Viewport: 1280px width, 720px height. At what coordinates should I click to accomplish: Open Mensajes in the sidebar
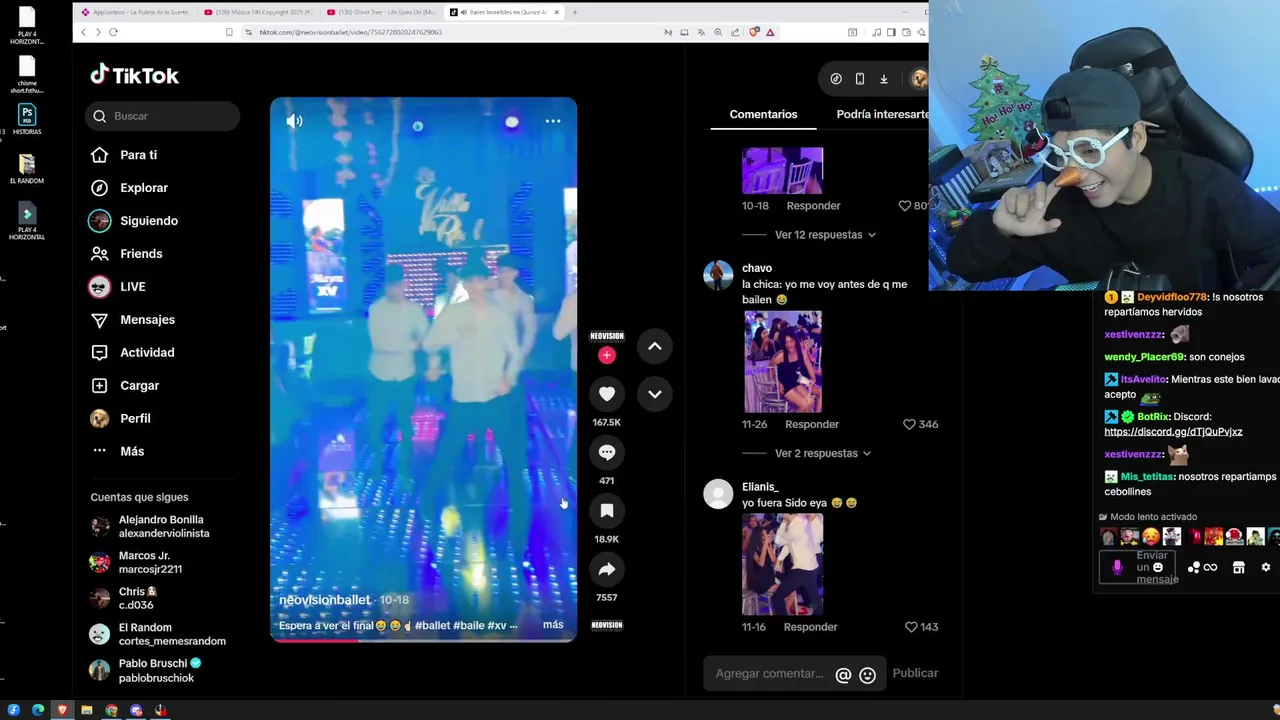147,320
